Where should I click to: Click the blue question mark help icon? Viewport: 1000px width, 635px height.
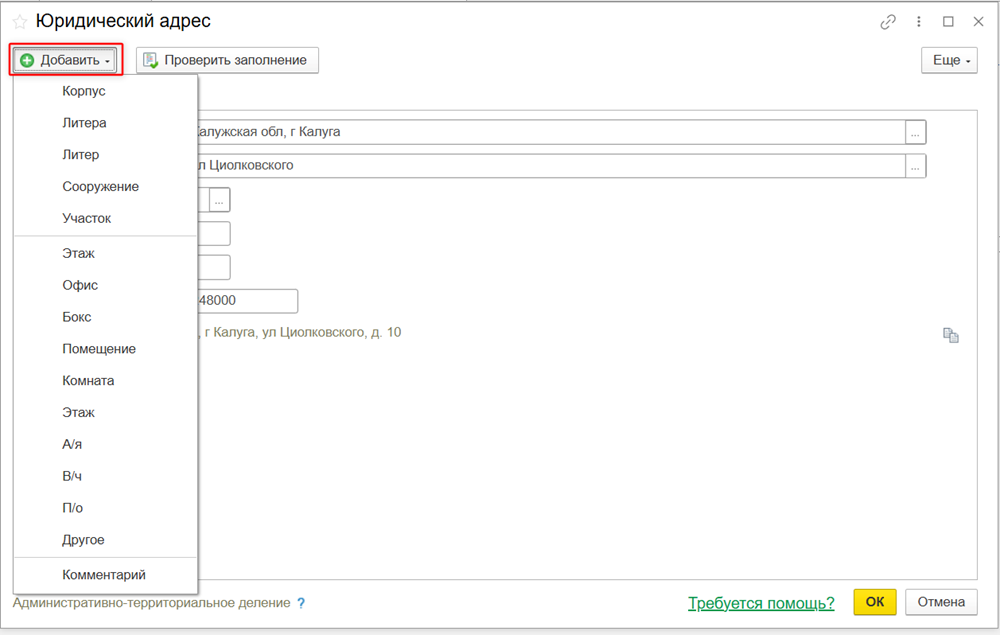click(301, 603)
